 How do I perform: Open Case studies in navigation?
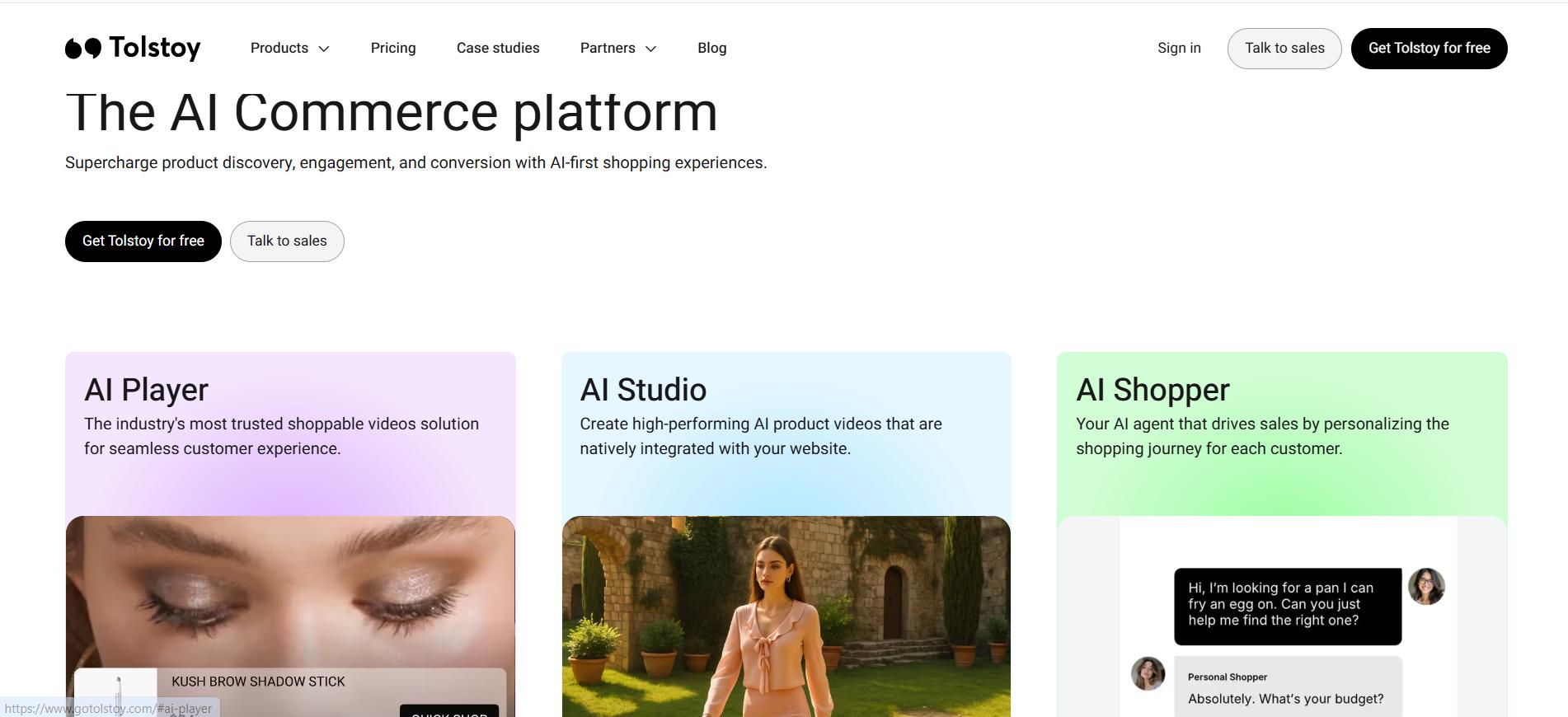point(498,48)
